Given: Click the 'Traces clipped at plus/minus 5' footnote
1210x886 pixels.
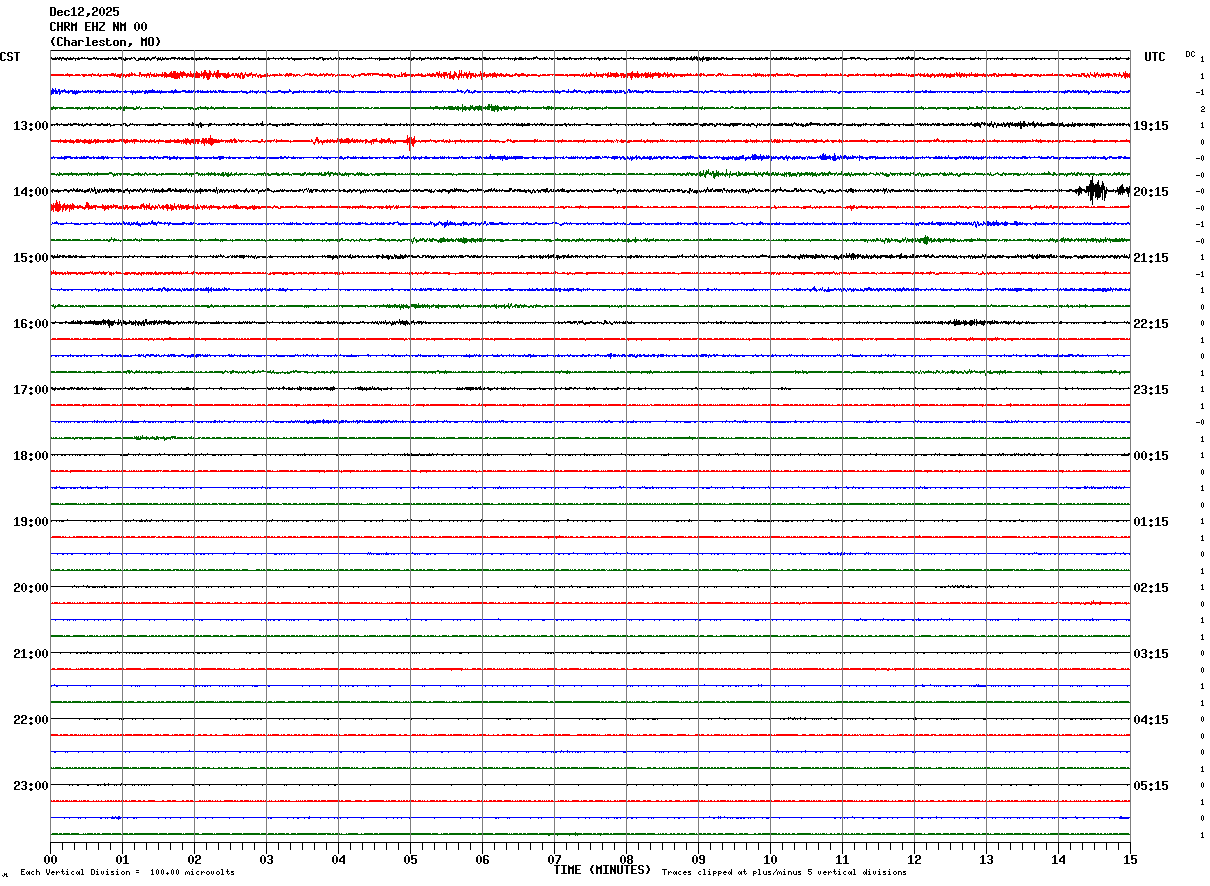Looking at the screenshot, I should 784,872.
